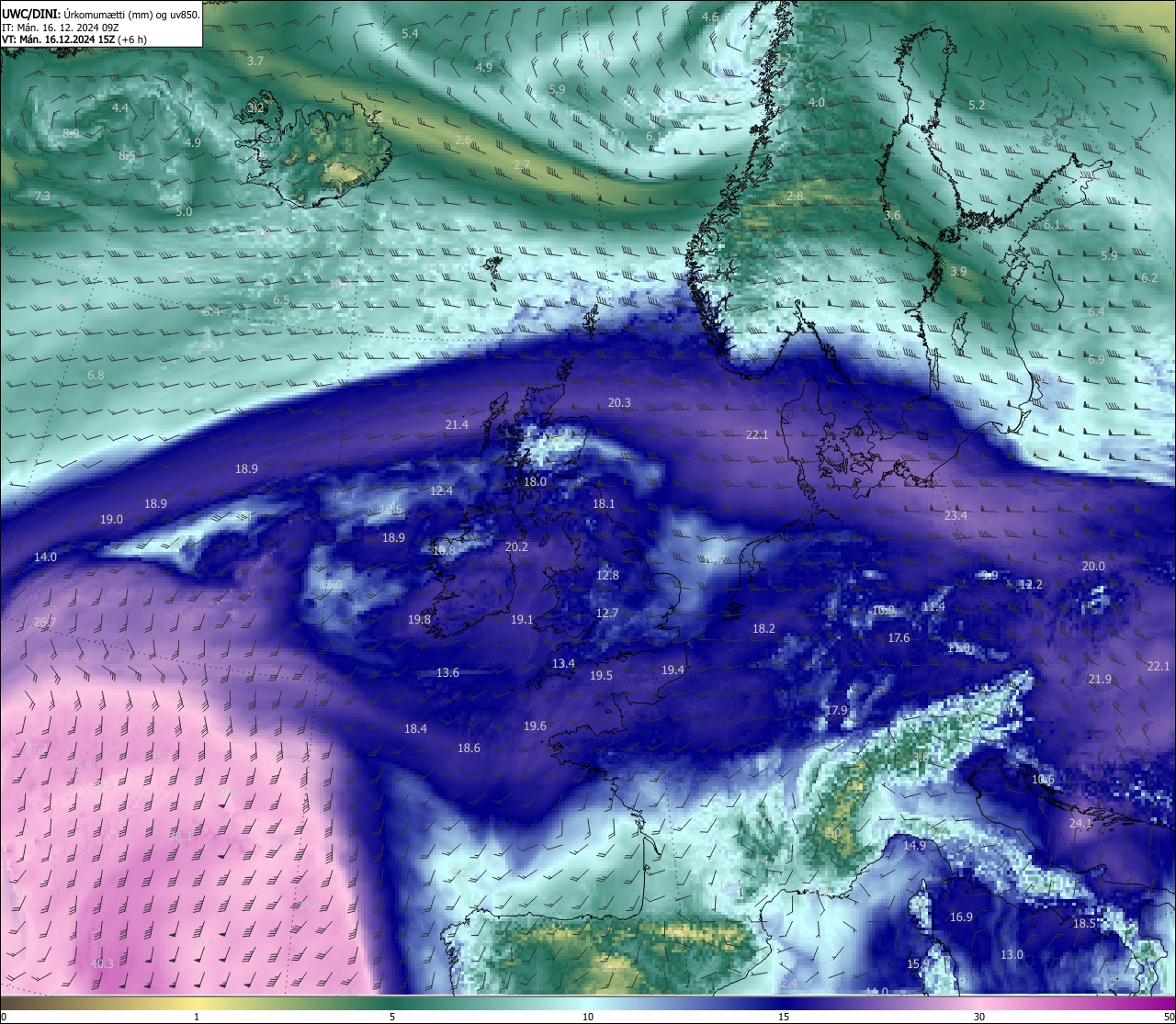1176x1024 pixels.
Task: Click the 19.8 value southwest of Ireland
Action: (419, 619)
